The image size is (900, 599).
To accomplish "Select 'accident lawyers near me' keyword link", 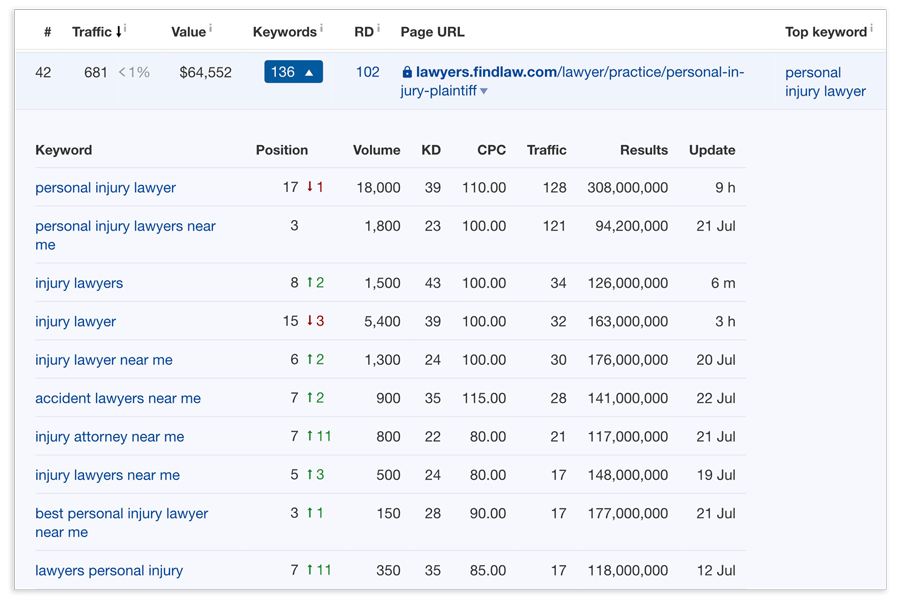I will 118,398.
